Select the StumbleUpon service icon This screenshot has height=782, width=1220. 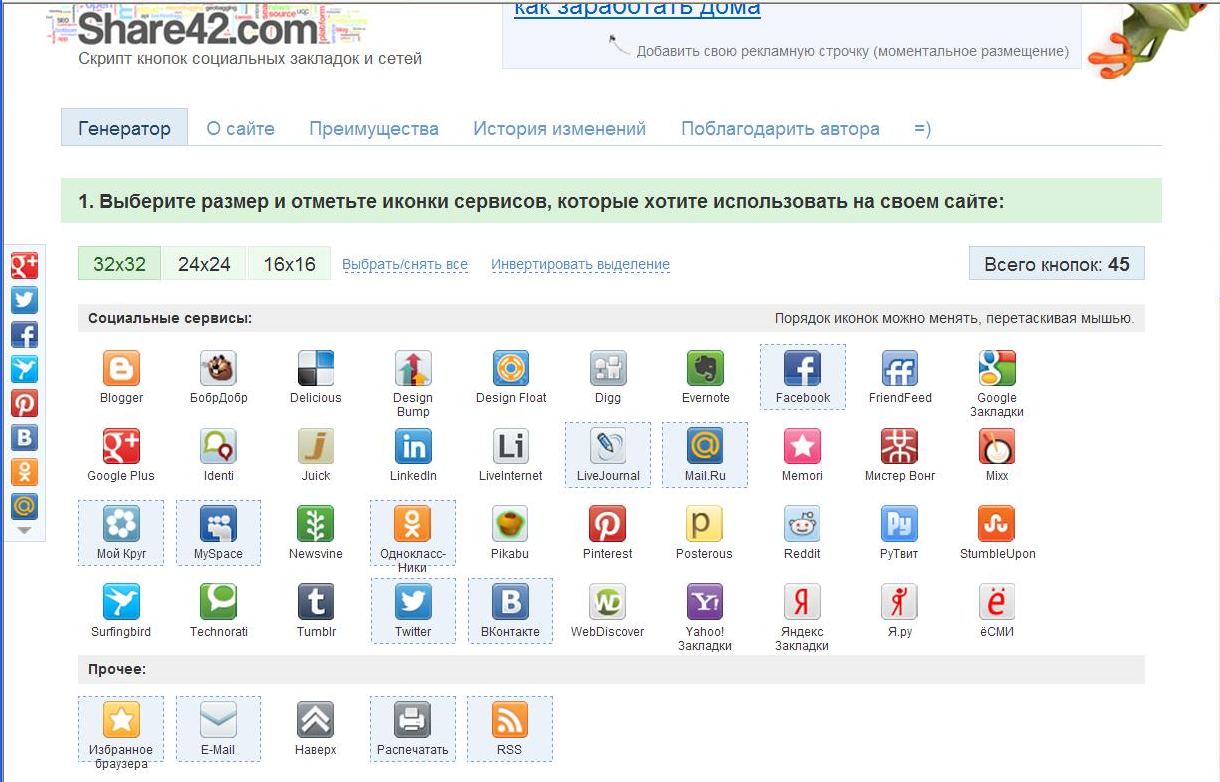point(997,524)
